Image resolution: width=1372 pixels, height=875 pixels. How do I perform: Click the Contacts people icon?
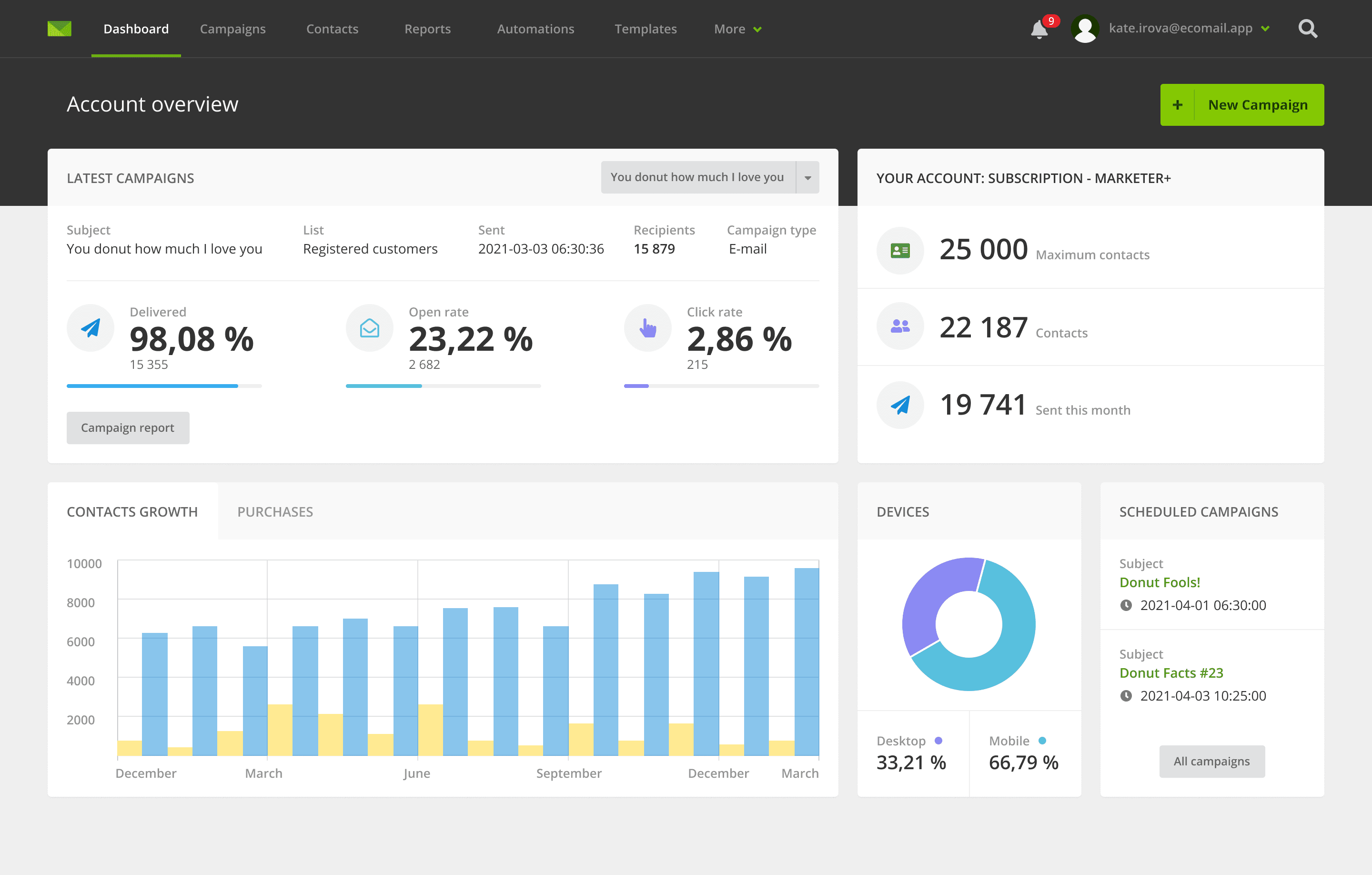pos(900,326)
